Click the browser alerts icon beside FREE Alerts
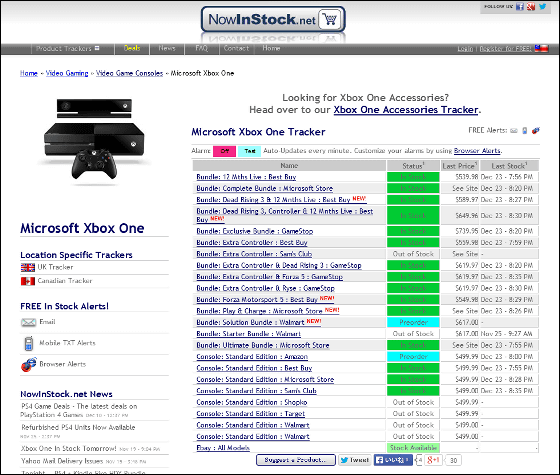Image resolution: width=560 pixels, height=475 pixels. (x=535, y=131)
